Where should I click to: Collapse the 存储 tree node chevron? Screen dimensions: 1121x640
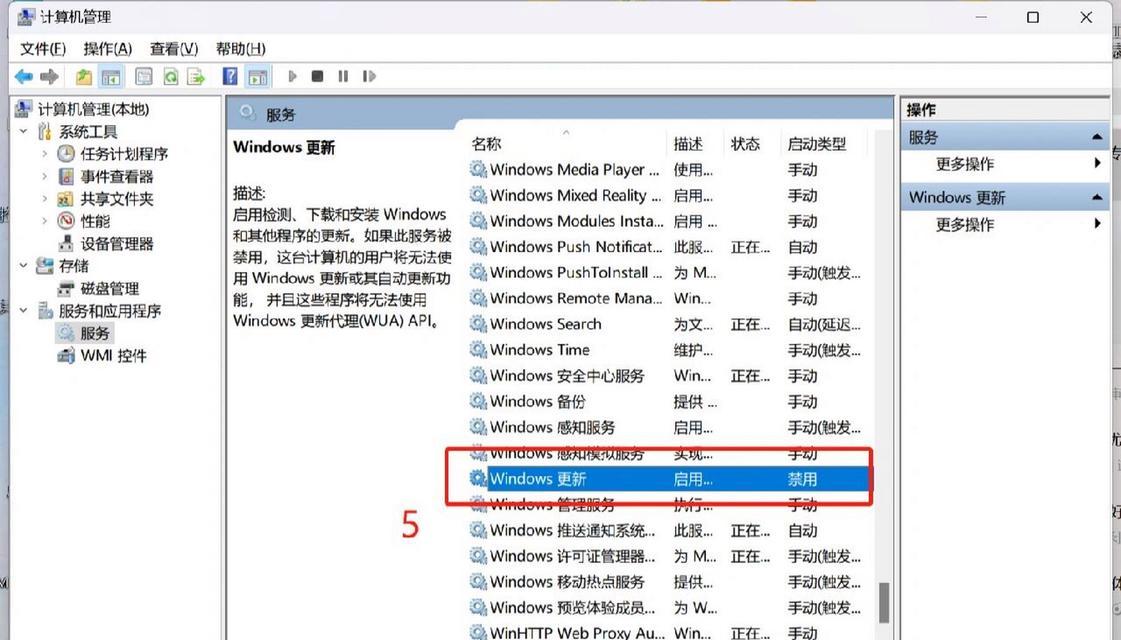24,265
